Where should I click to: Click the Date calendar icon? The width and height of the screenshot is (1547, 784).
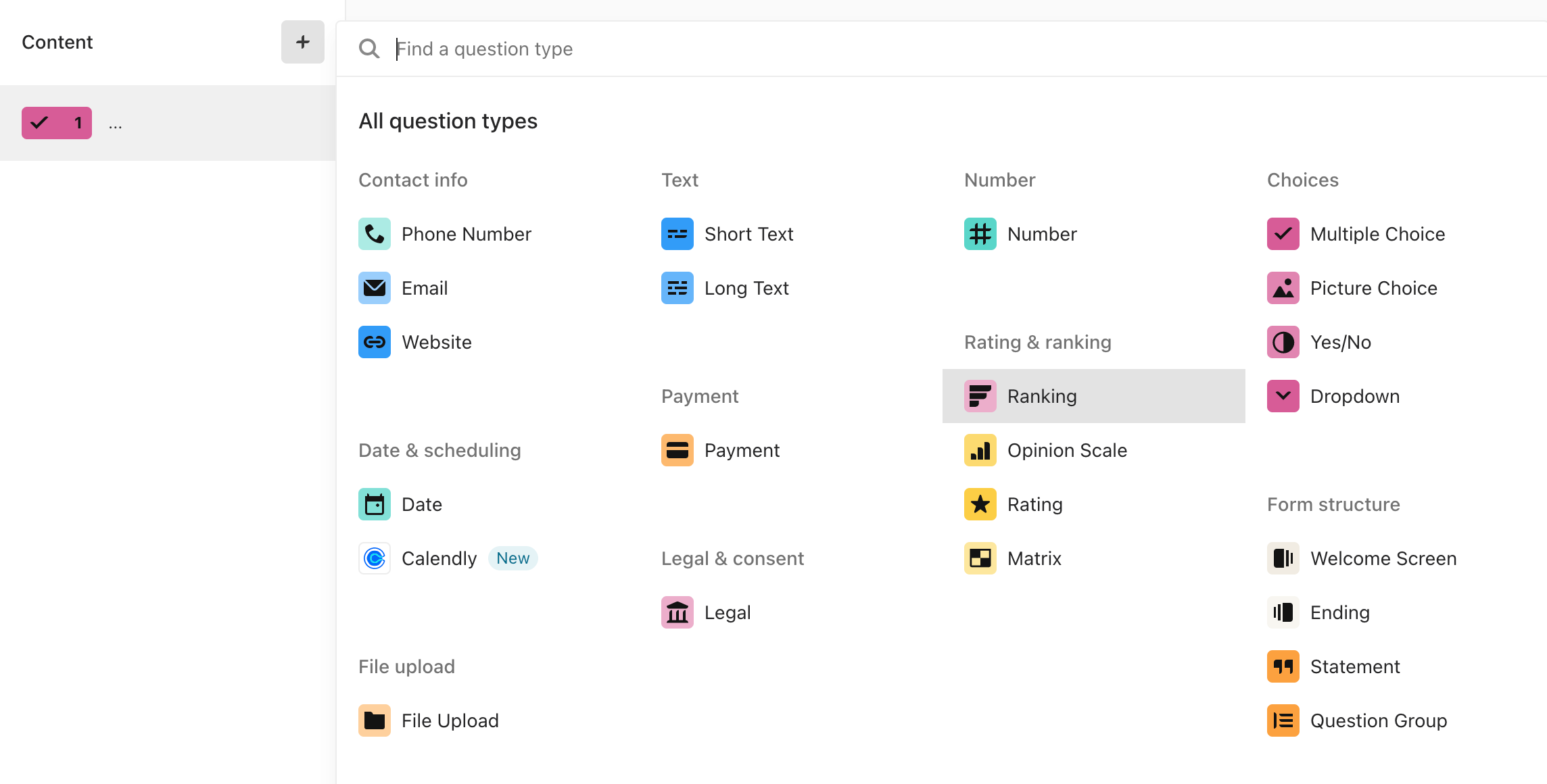pos(375,504)
